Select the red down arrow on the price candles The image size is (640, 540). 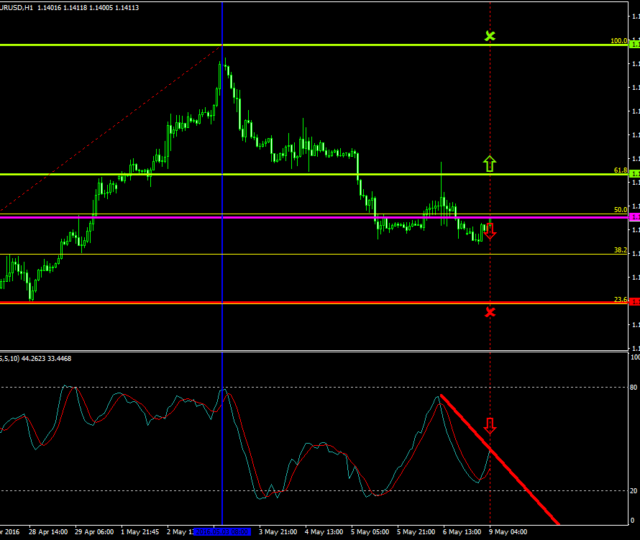pos(490,232)
